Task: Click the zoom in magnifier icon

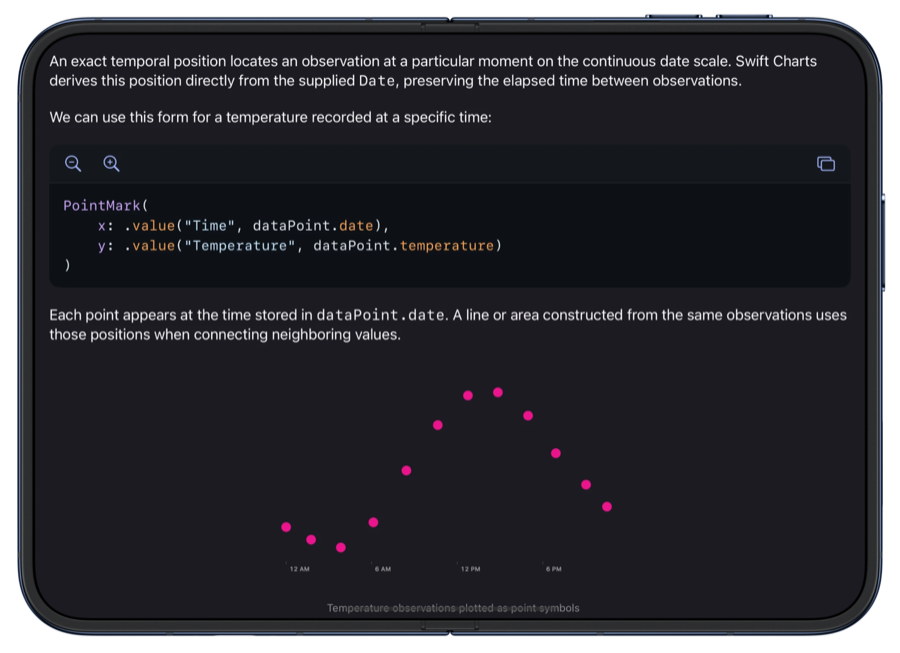Action: [x=111, y=164]
